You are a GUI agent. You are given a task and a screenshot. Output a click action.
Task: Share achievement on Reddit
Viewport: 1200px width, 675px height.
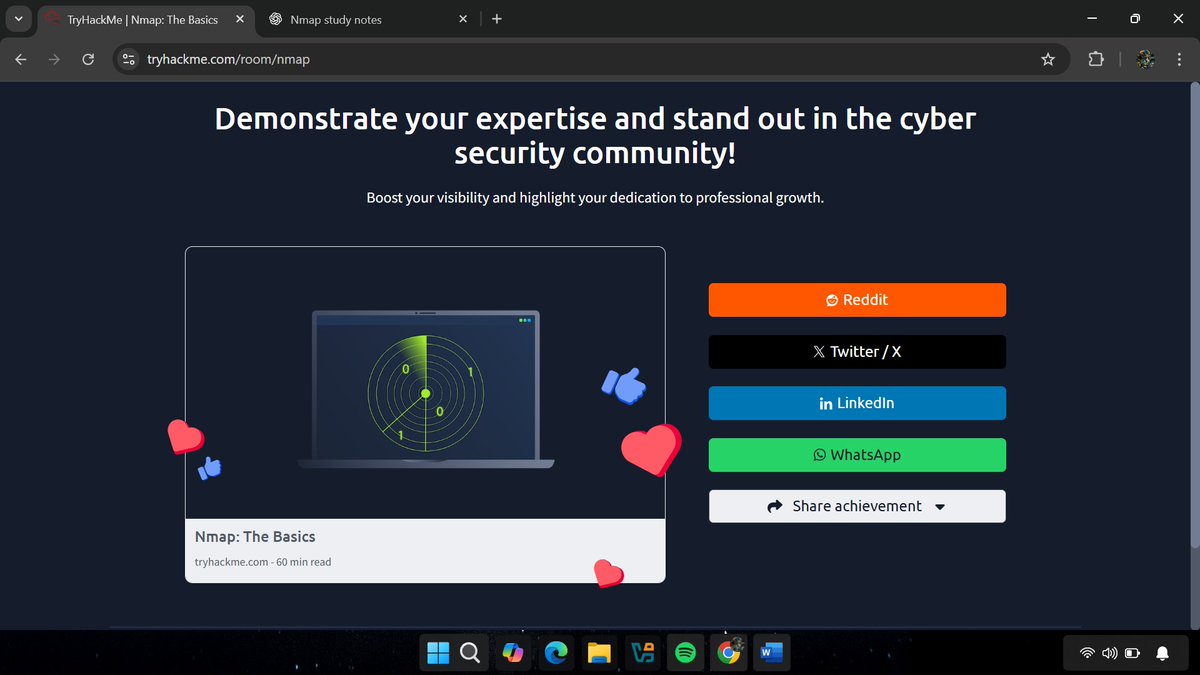(857, 300)
